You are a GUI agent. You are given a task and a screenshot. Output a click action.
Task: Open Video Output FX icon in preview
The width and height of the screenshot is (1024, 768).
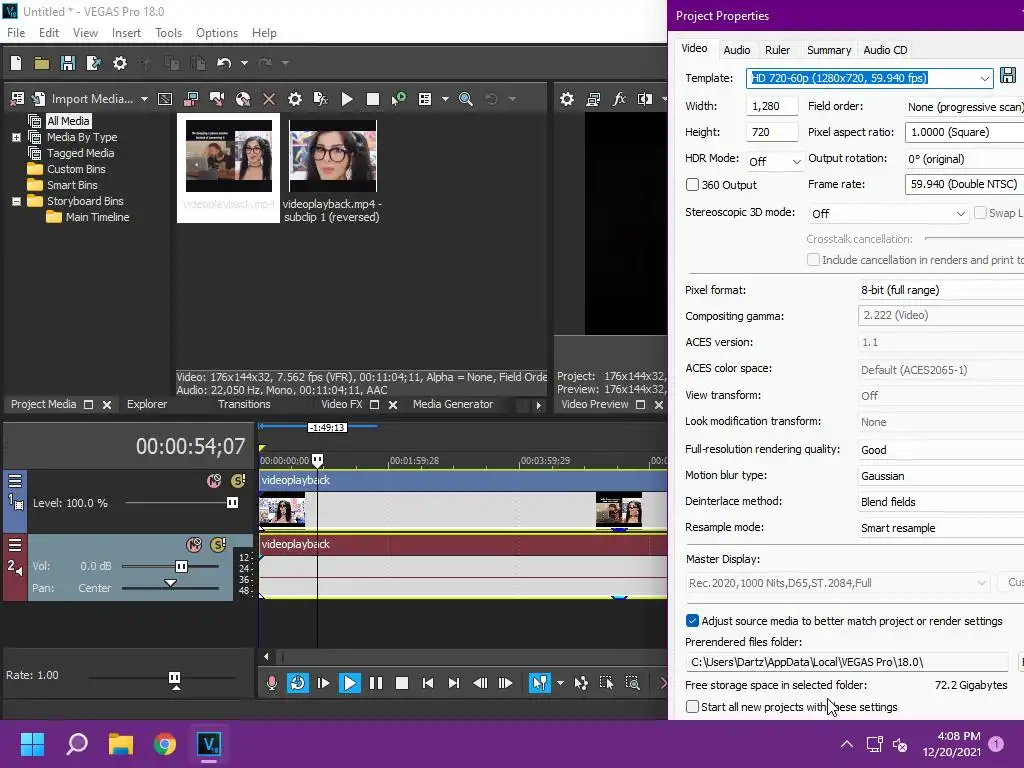[618, 99]
